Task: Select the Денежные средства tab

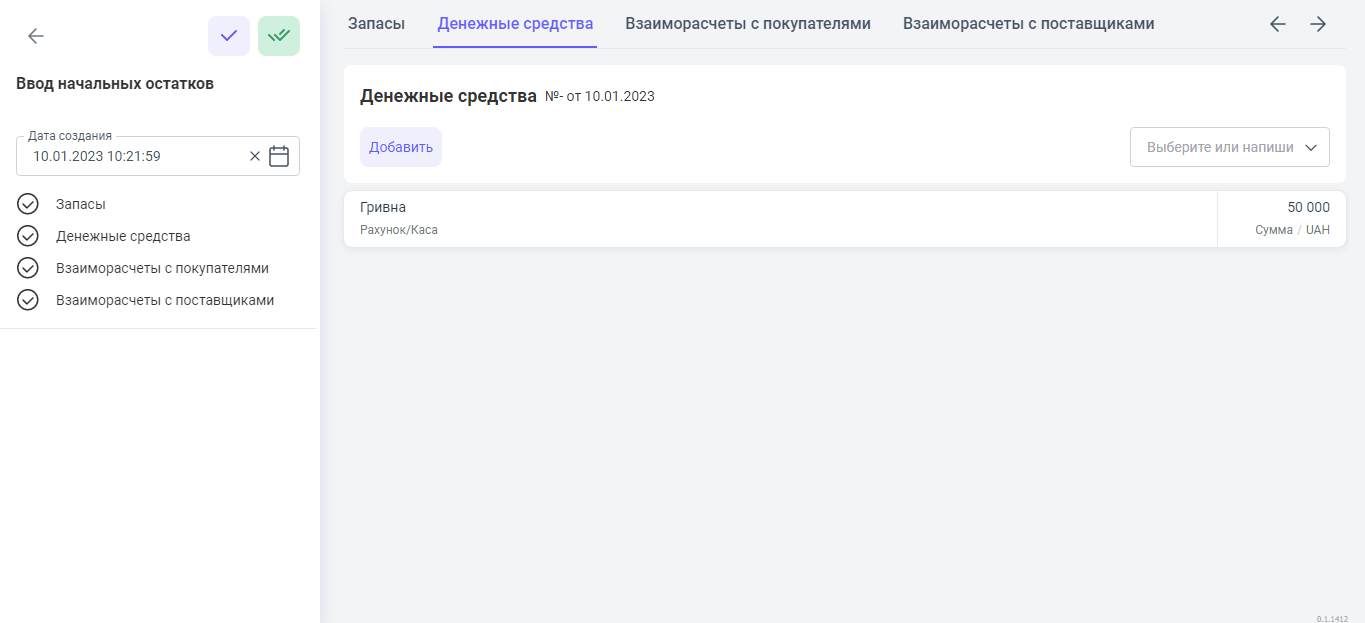Action: pyautogui.click(x=515, y=23)
